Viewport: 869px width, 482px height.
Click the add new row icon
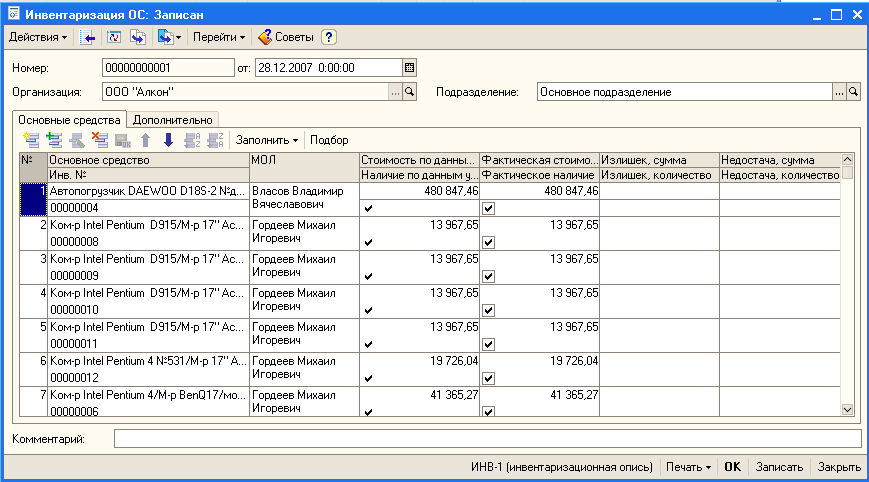(x=32, y=140)
